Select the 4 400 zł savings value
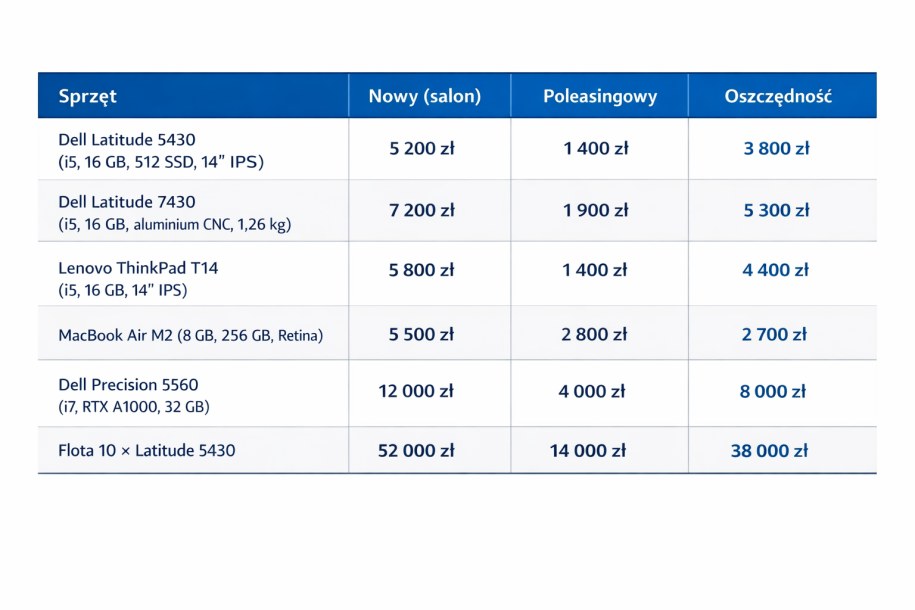Screen dimensions: 915x610 click(x=774, y=269)
